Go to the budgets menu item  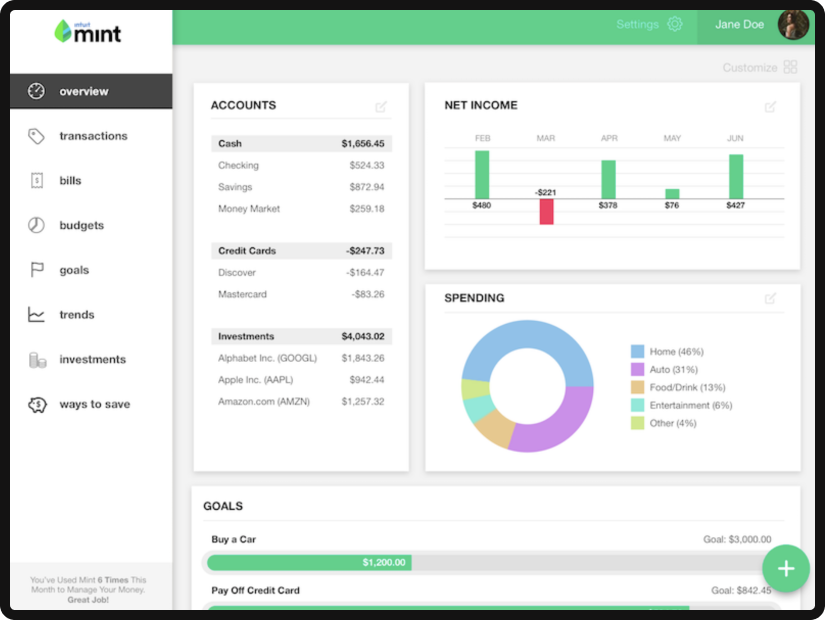tap(81, 225)
